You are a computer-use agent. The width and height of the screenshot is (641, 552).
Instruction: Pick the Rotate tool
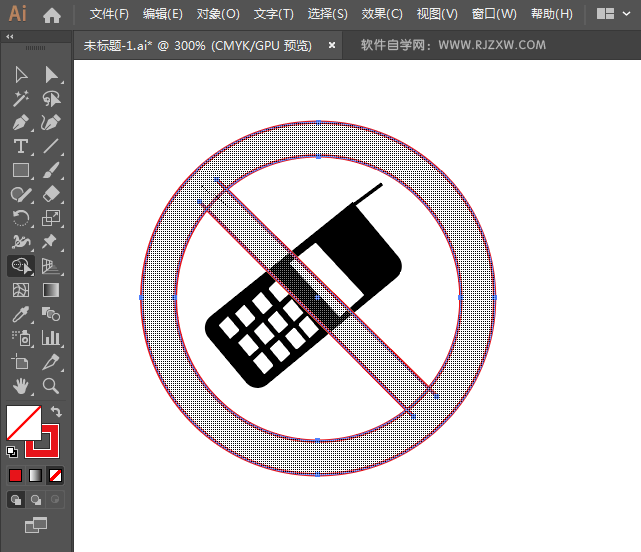pyautogui.click(x=21, y=218)
